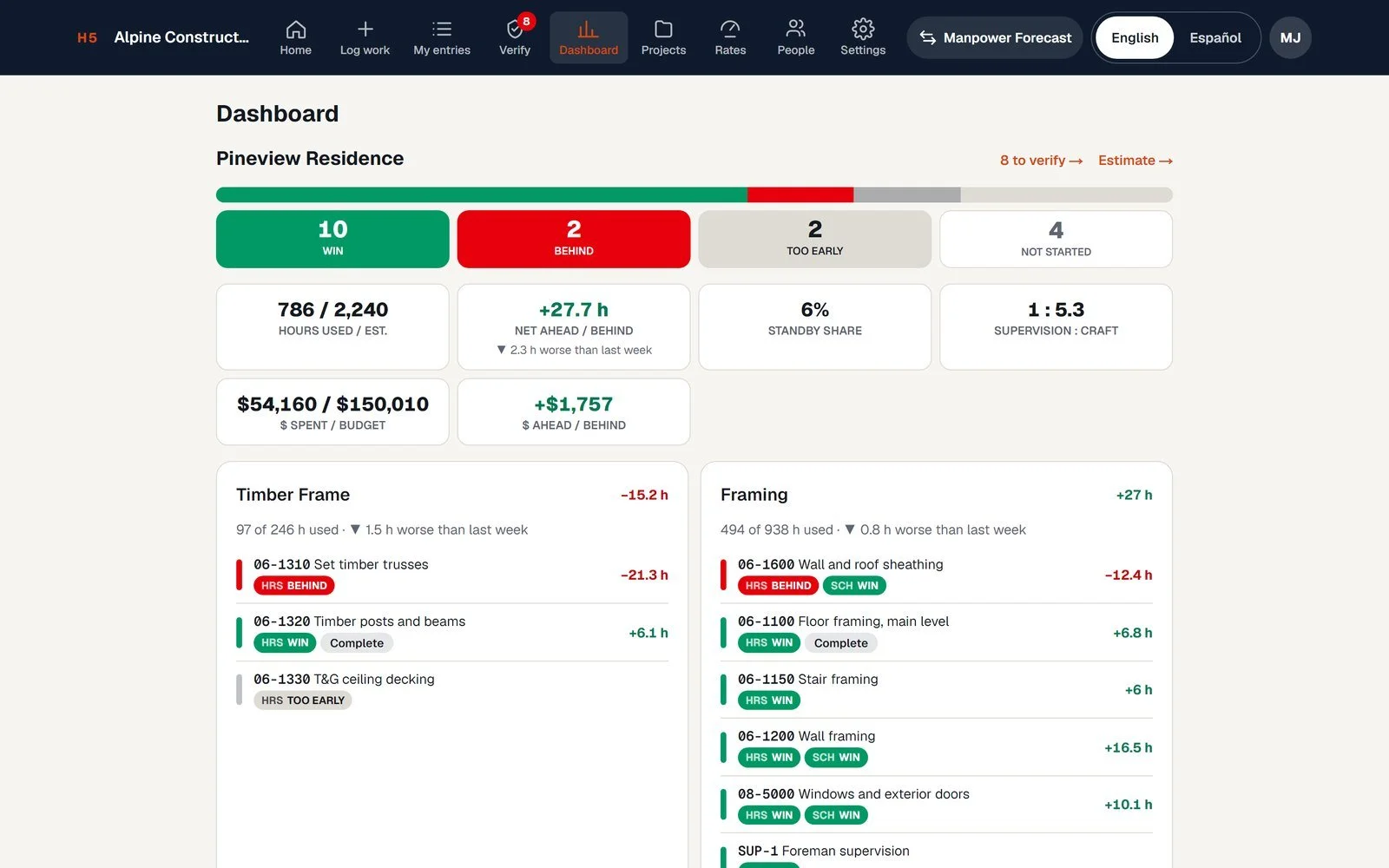Click the H5 logo mark

tap(87, 37)
